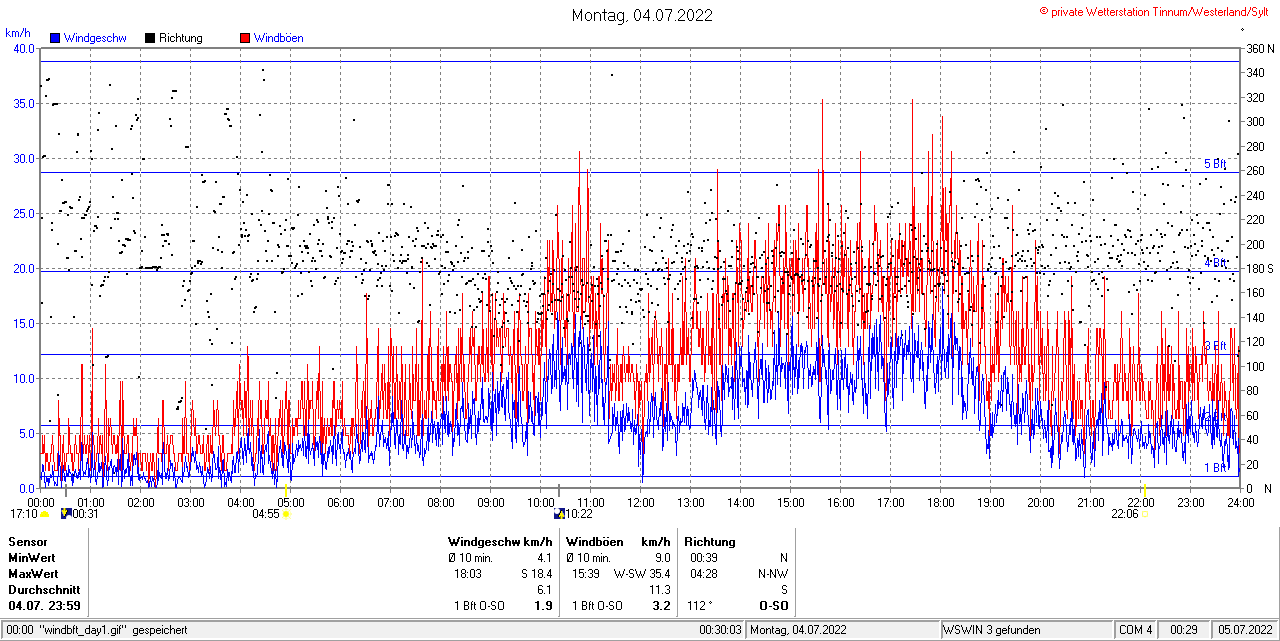Screen dimensions: 1280x641
Task: Click the 'Richtung' legend label at top
Action: point(181,38)
